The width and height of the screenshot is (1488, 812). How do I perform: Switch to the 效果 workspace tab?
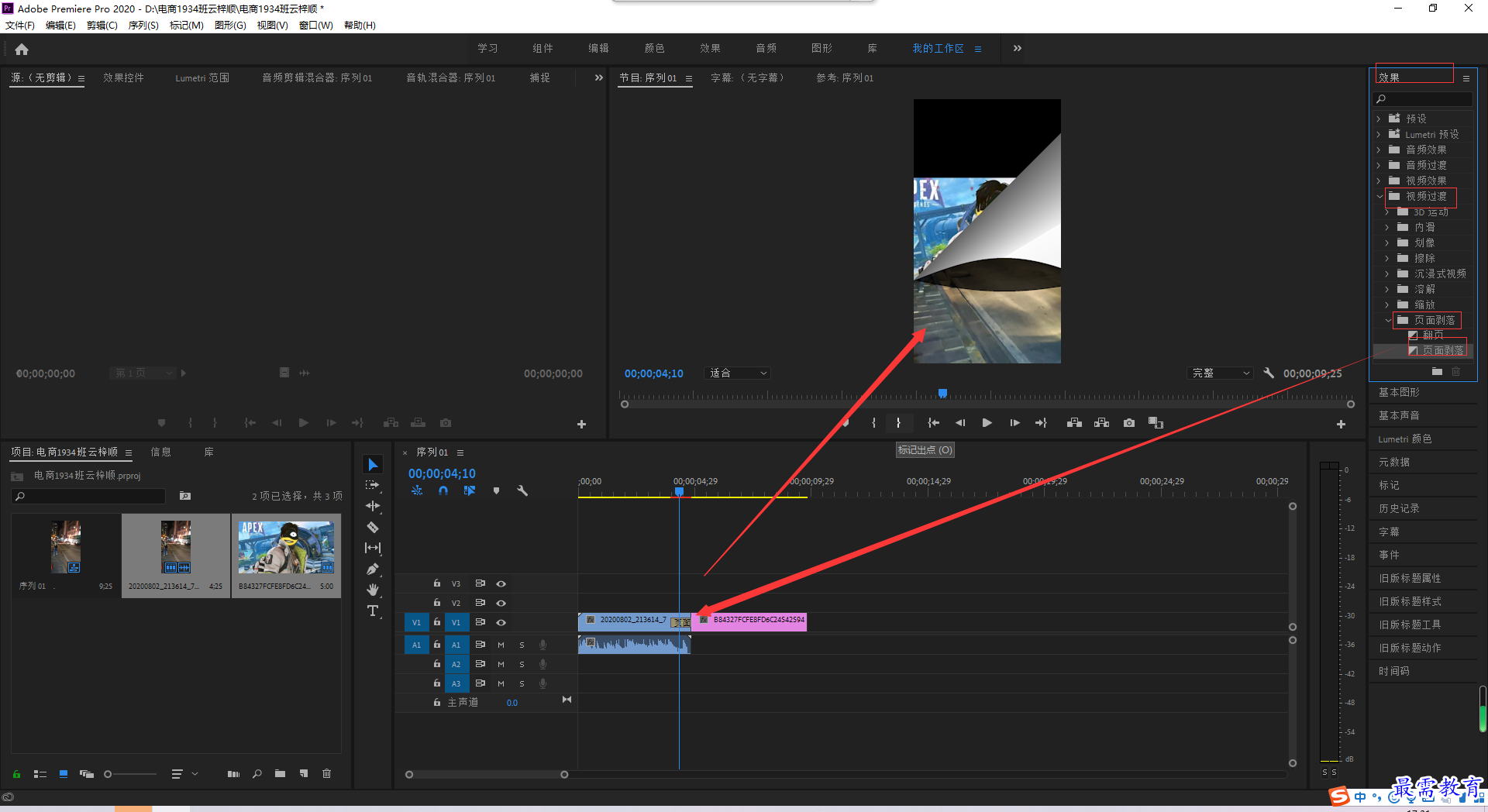click(x=710, y=48)
